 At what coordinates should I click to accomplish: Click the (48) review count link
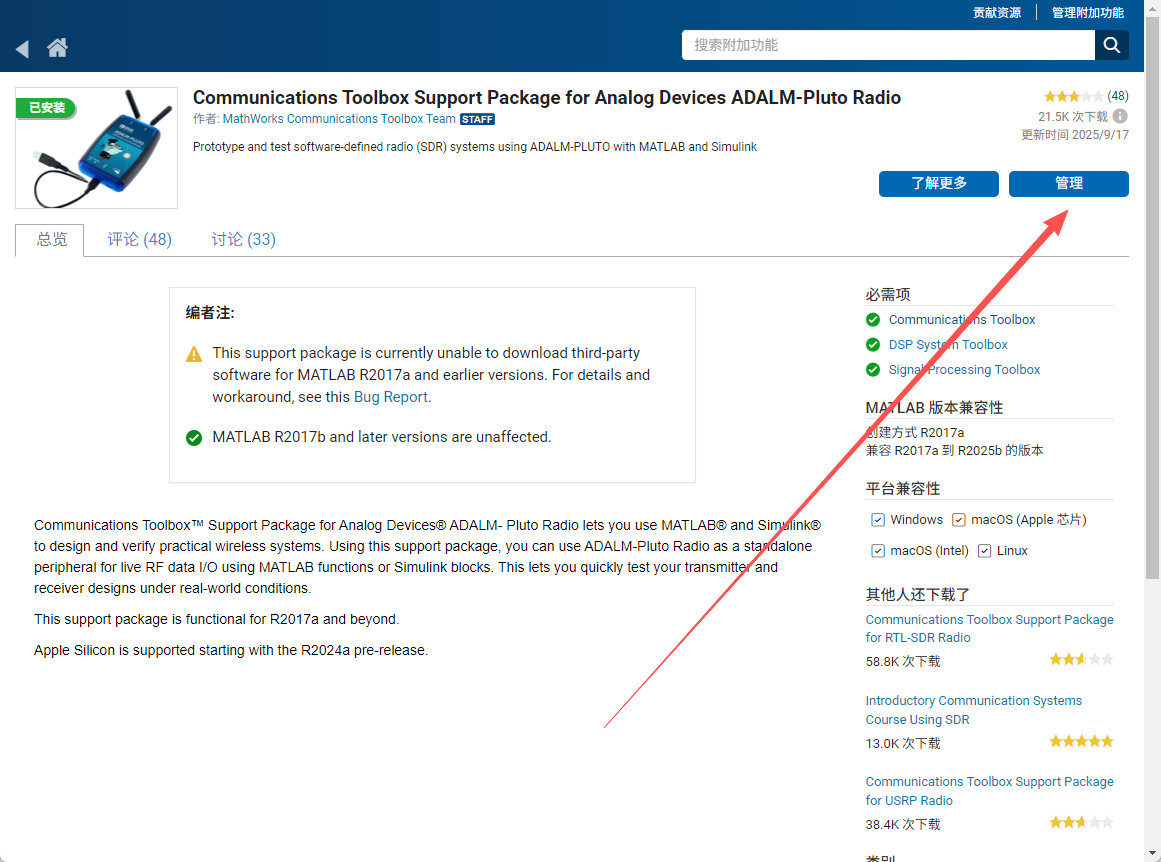click(x=1117, y=96)
